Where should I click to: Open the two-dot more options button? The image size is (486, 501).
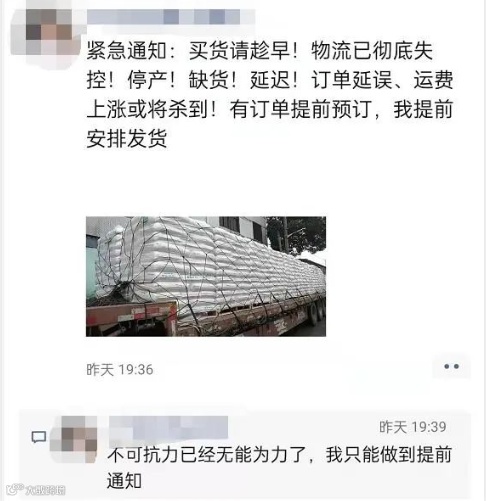click(x=451, y=366)
